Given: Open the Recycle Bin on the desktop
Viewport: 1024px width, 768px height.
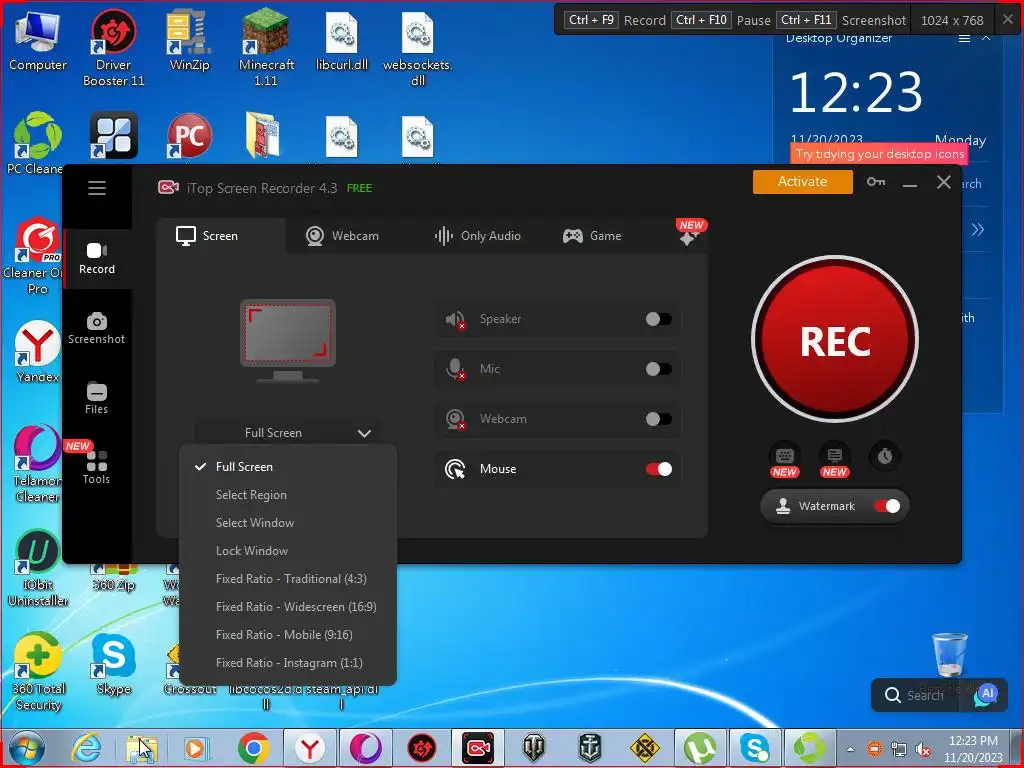Looking at the screenshot, I should (950, 656).
